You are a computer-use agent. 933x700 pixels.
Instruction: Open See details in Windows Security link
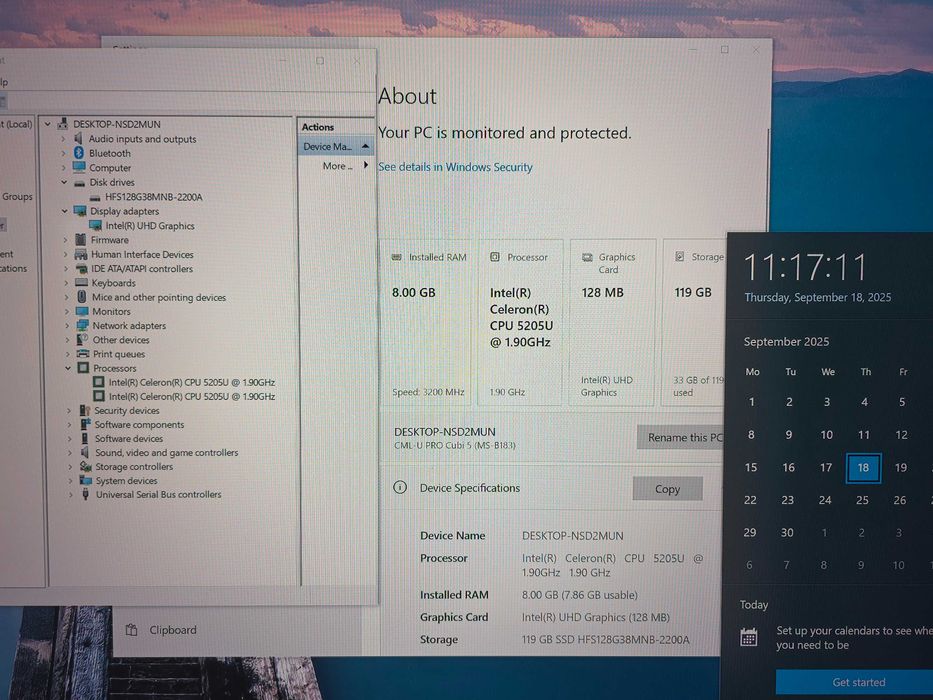point(455,167)
